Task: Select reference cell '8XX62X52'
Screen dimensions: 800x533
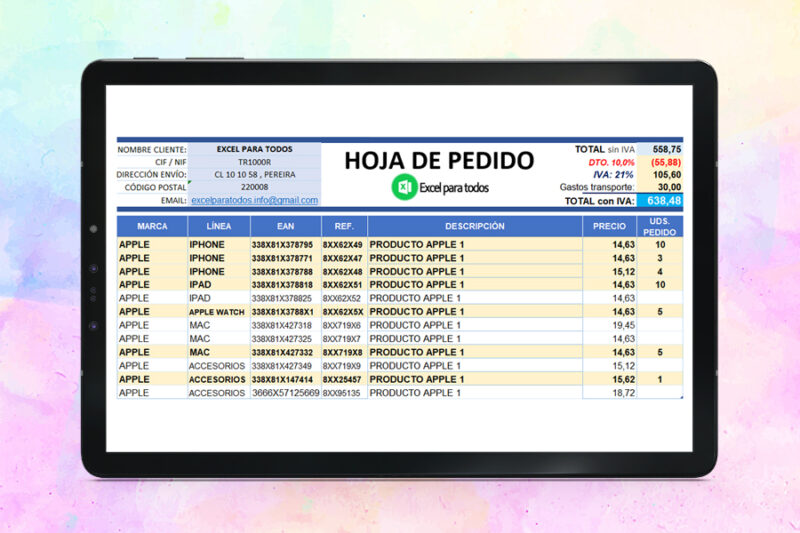Action: pos(344,298)
